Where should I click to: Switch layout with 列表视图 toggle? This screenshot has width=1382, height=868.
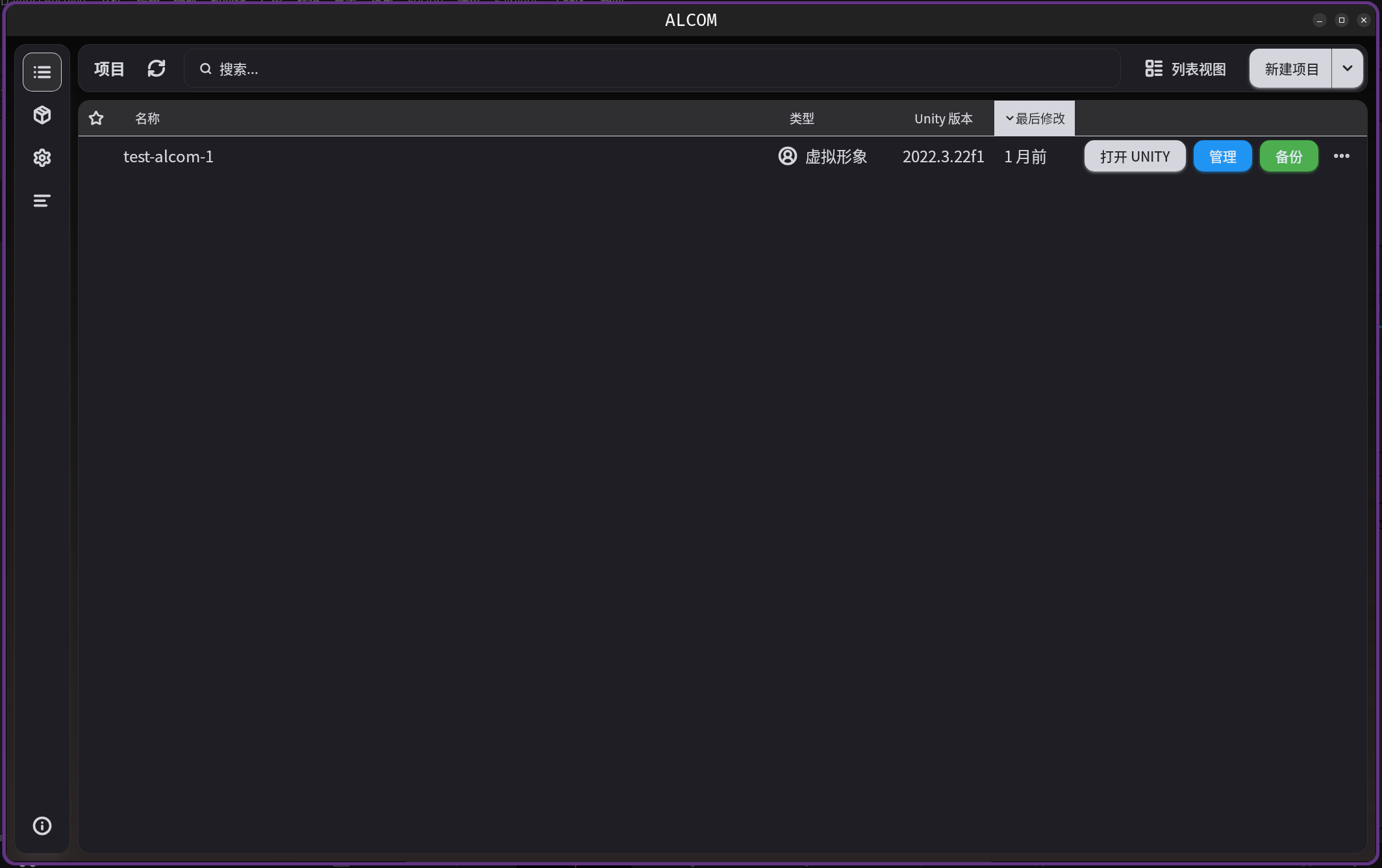(1185, 69)
